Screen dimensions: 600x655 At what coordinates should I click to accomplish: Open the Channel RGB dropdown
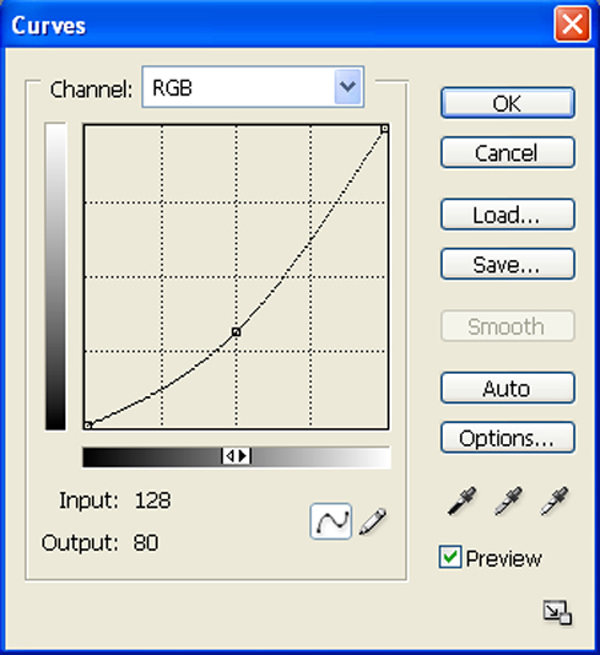click(x=253, y=87)
